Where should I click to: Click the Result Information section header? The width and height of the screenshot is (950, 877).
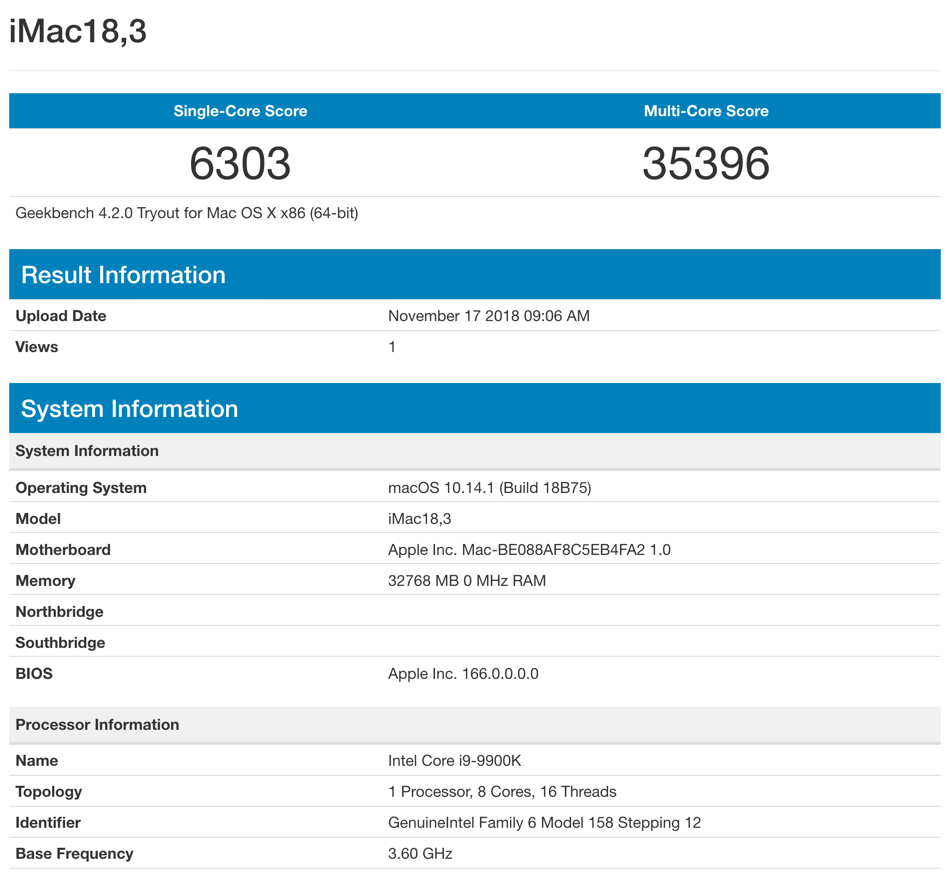[123, 275]
